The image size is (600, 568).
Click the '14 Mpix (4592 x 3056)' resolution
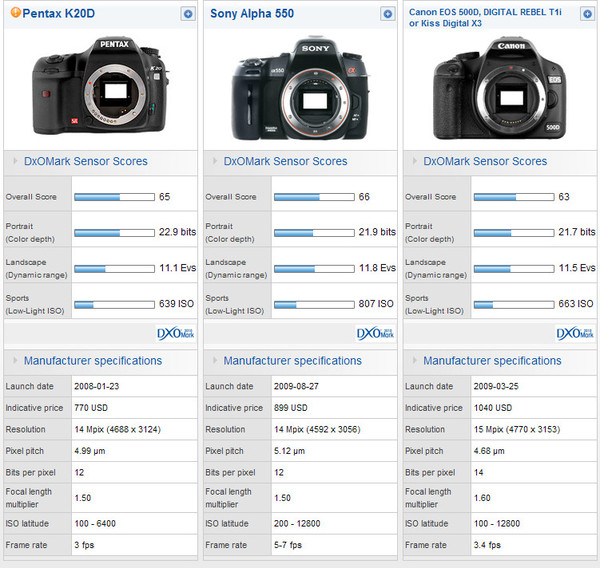[x=317, y=429]
